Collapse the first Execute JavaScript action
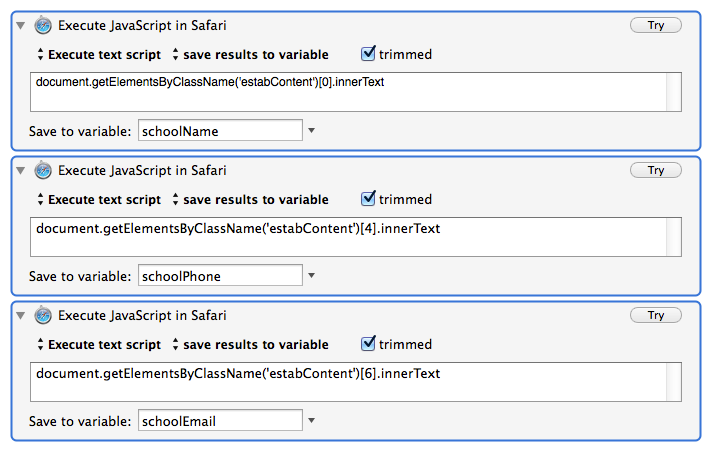This screenshot has width=712, height=455. [x=20, y=25]
